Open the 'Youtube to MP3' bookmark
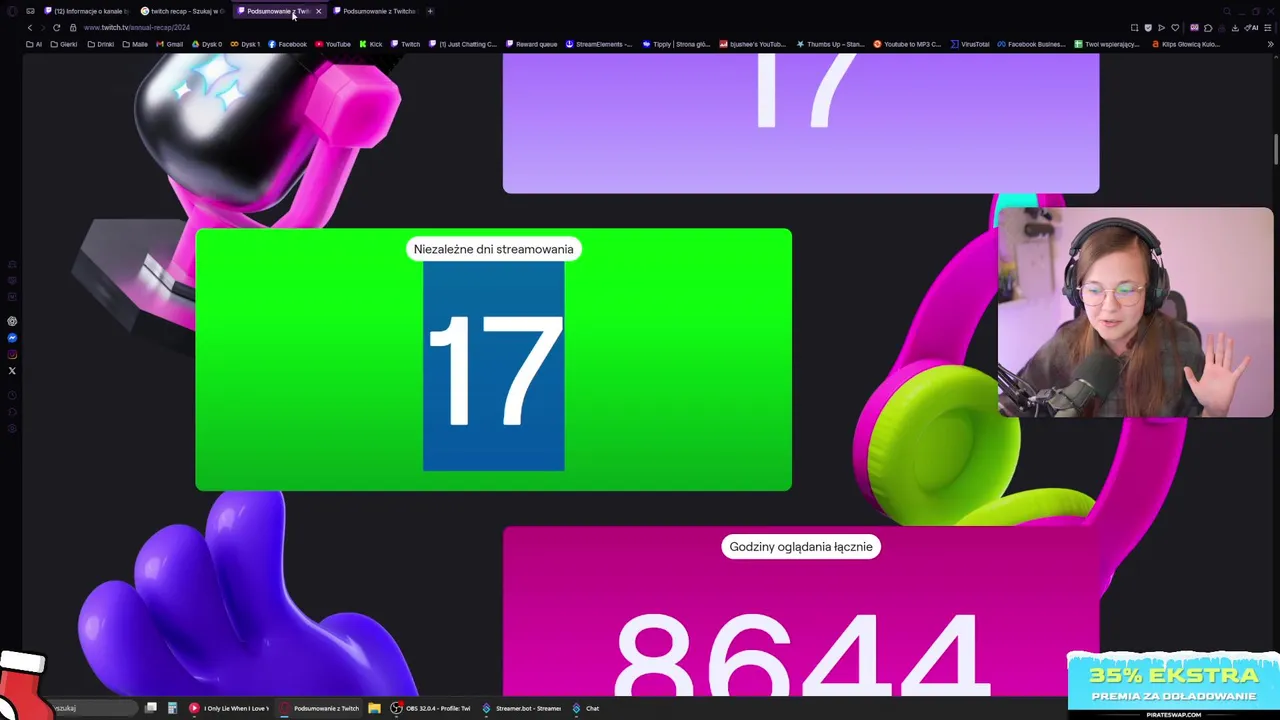Image resolution: width=1280 pixels, height=720 pixels. click(x=907, y=44)
